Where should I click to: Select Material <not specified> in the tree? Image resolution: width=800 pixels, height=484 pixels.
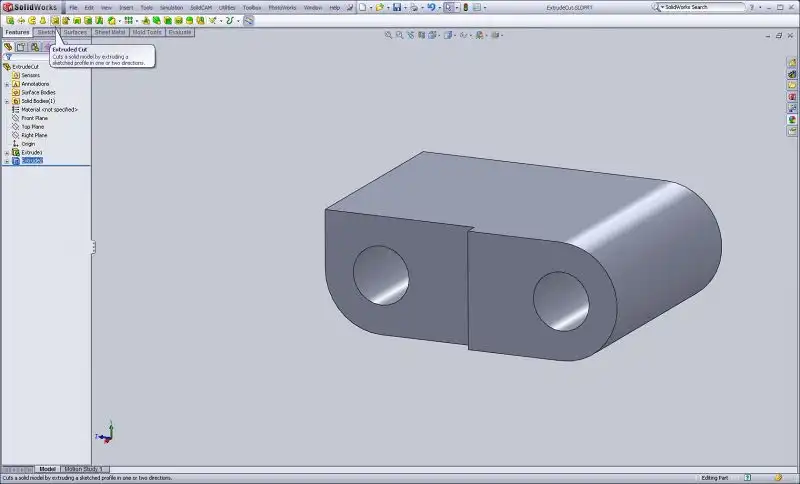(x=49, y=109)
